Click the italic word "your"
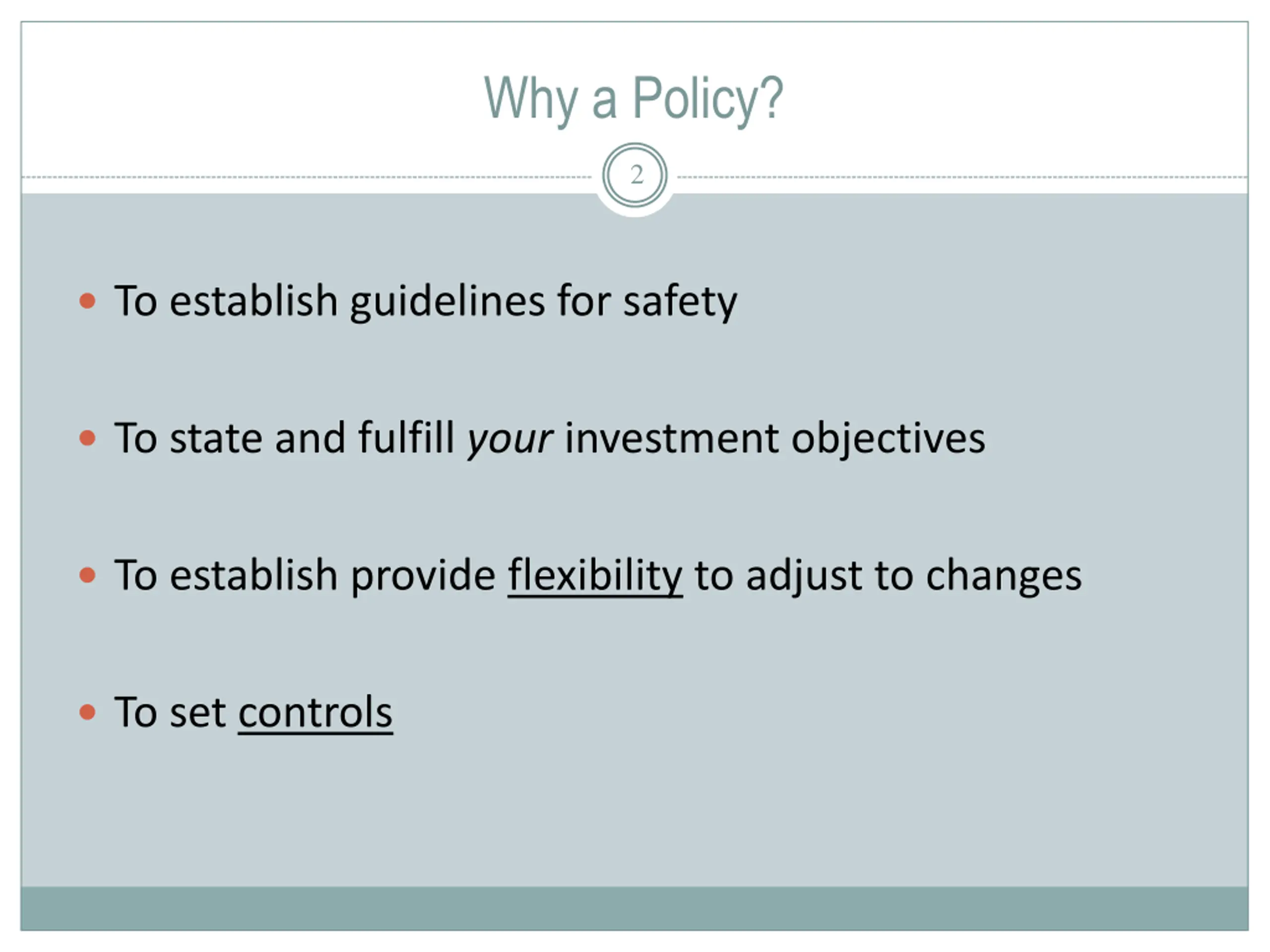Viewport: 1270px width, 952px height. 510,439
